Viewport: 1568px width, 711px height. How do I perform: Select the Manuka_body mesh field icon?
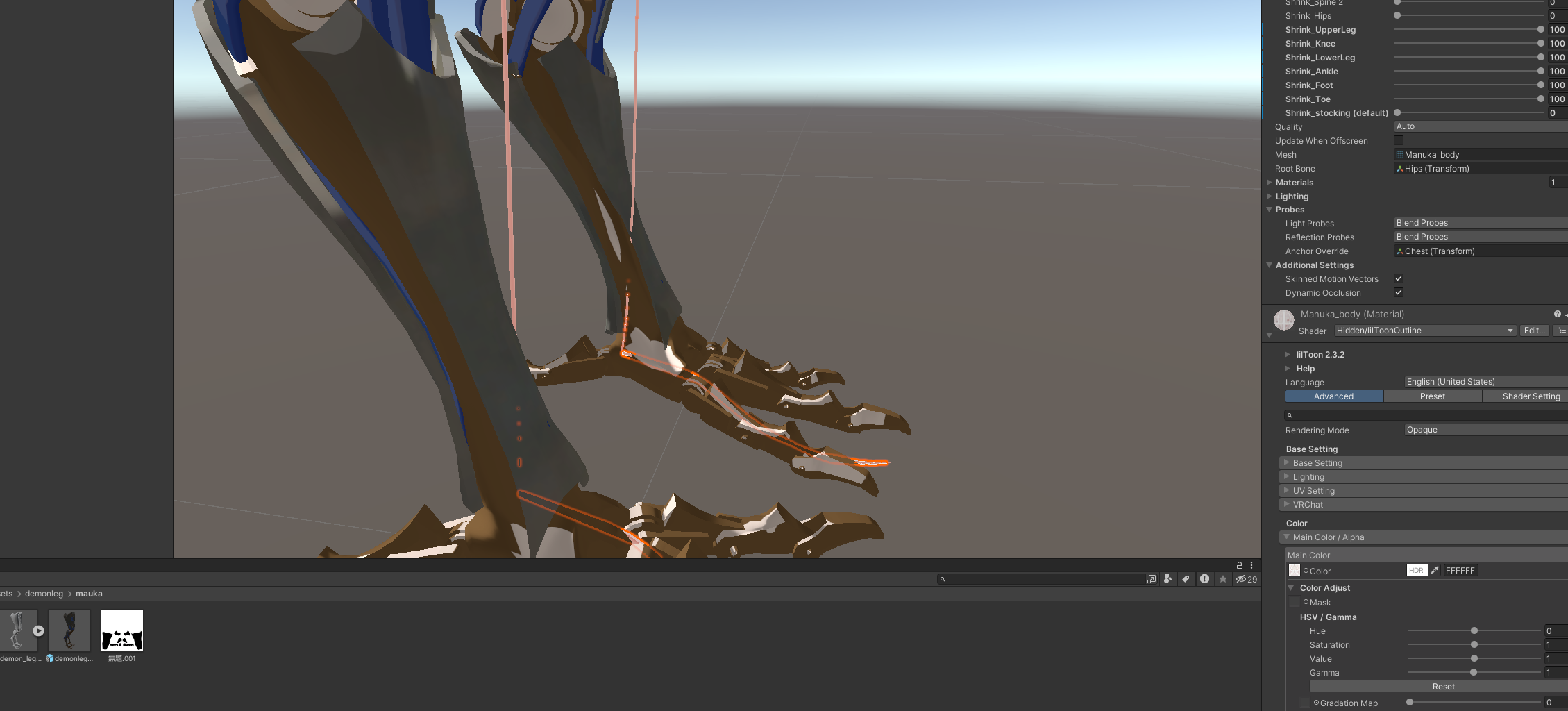pyautogui.click(x=1400, y=155)
